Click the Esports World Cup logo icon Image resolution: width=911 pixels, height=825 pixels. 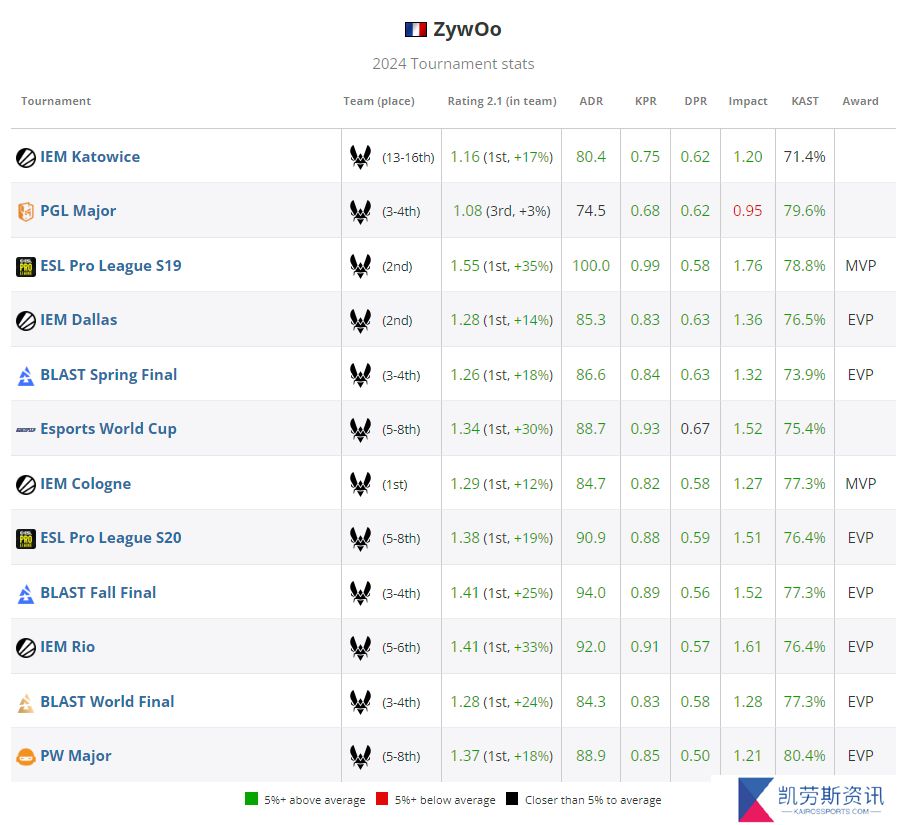point(26,430)
